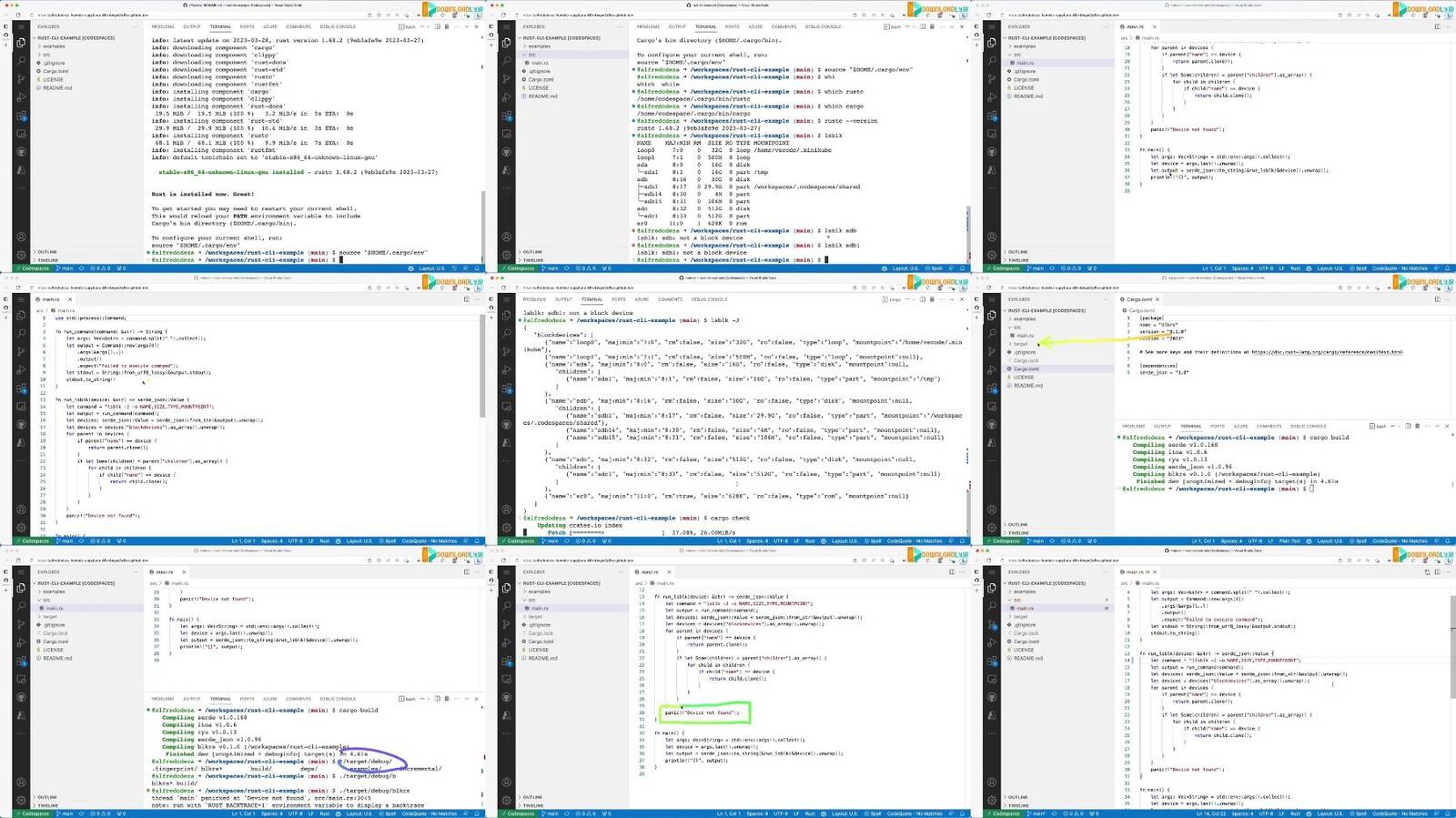Select main.rs in the lsblk table frame's explorer
The height and width of the screenshot is (818, 1456).
(x=540, y=63)
